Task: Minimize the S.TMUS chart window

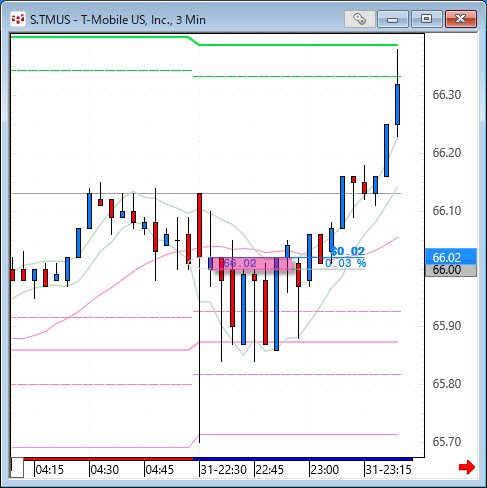Action: click(x=393, y=19)
